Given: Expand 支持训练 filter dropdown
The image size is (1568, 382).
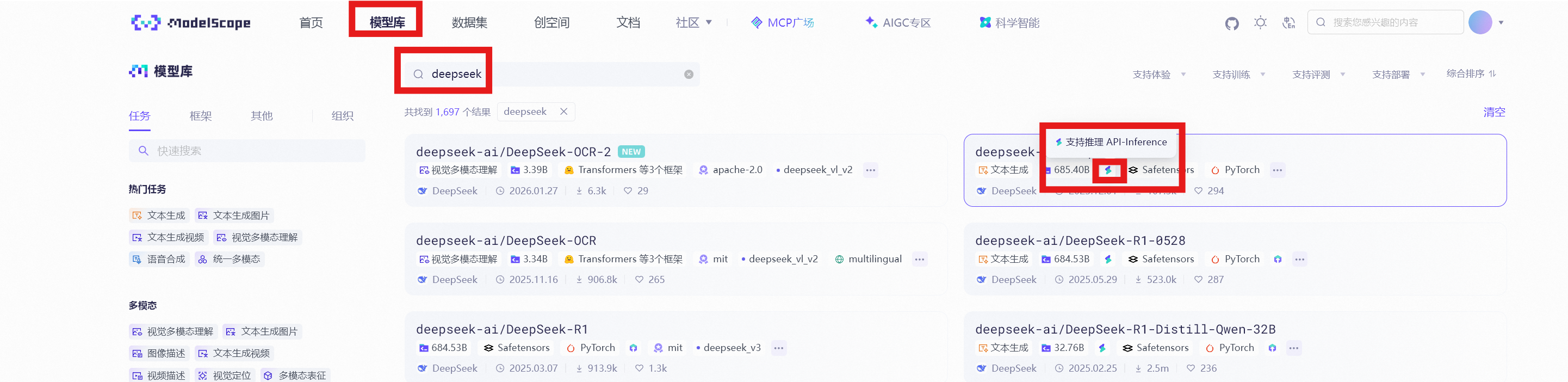Looking at the screenshot, I should coord(1239,75).
